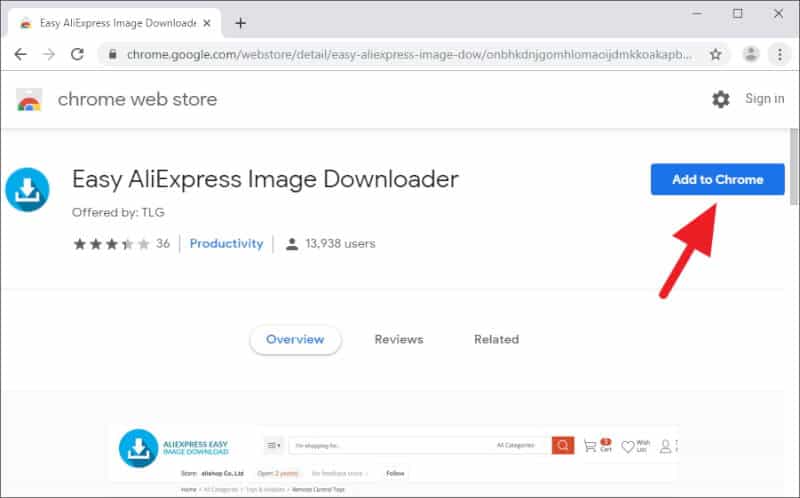Open a new tab with plus button
Viewport: 800px width, 498px height.
coord(240,23)
